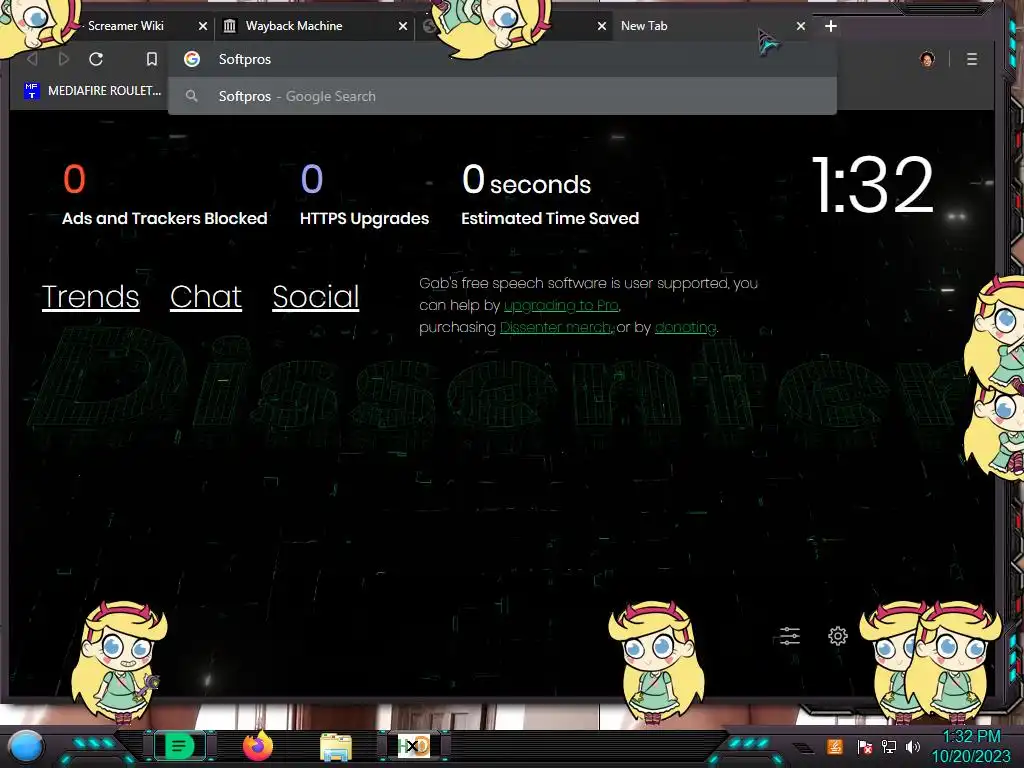This screenshot has width=1024, height=768.
Task: Click the Estimated Time Saved stat
Action: click(x=550, y=195)
